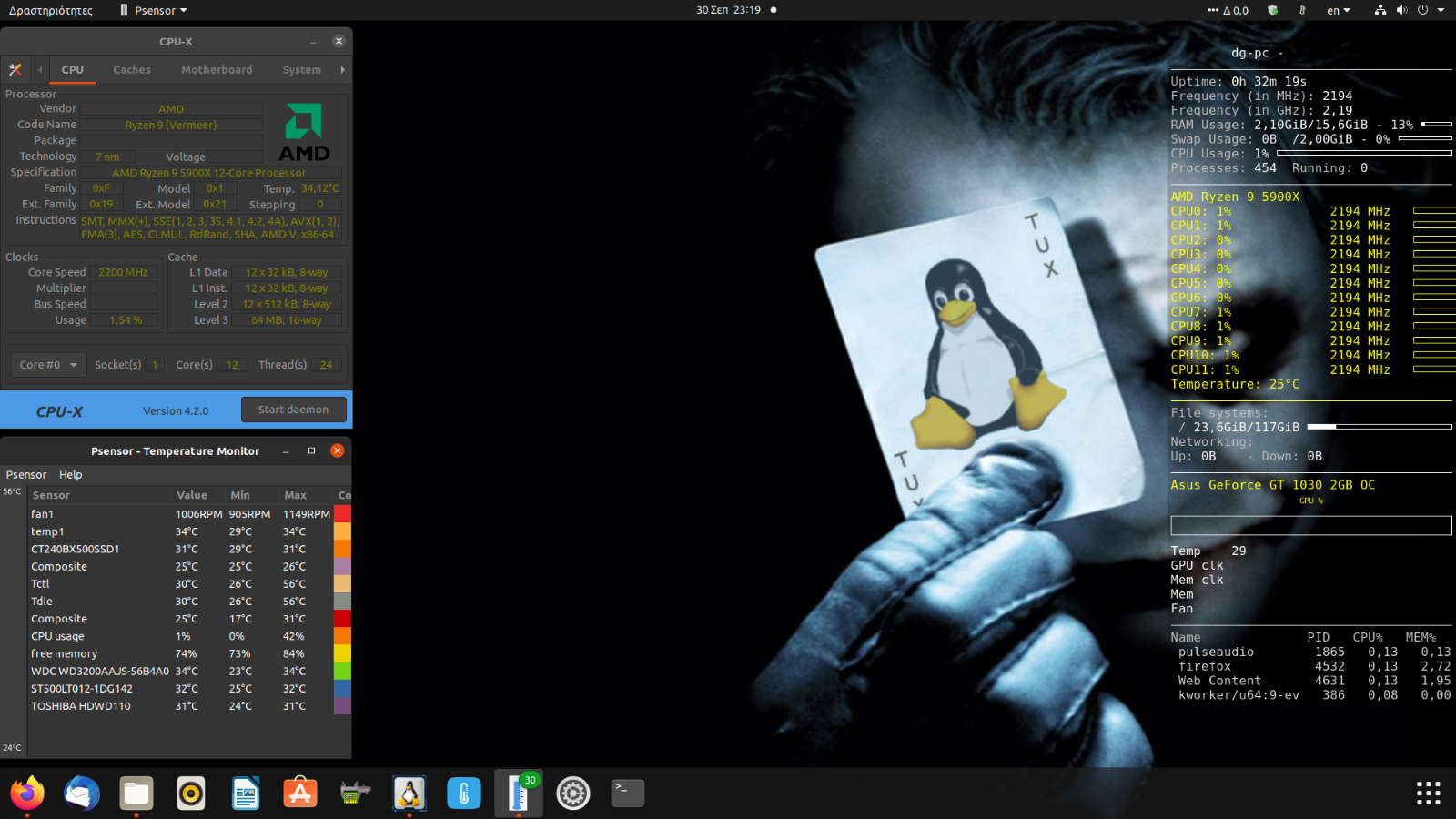This screenshot has height=819, width=1456.
Task: Open the CPU-X caliper icon in dock
Action: (x=355, y=794)
